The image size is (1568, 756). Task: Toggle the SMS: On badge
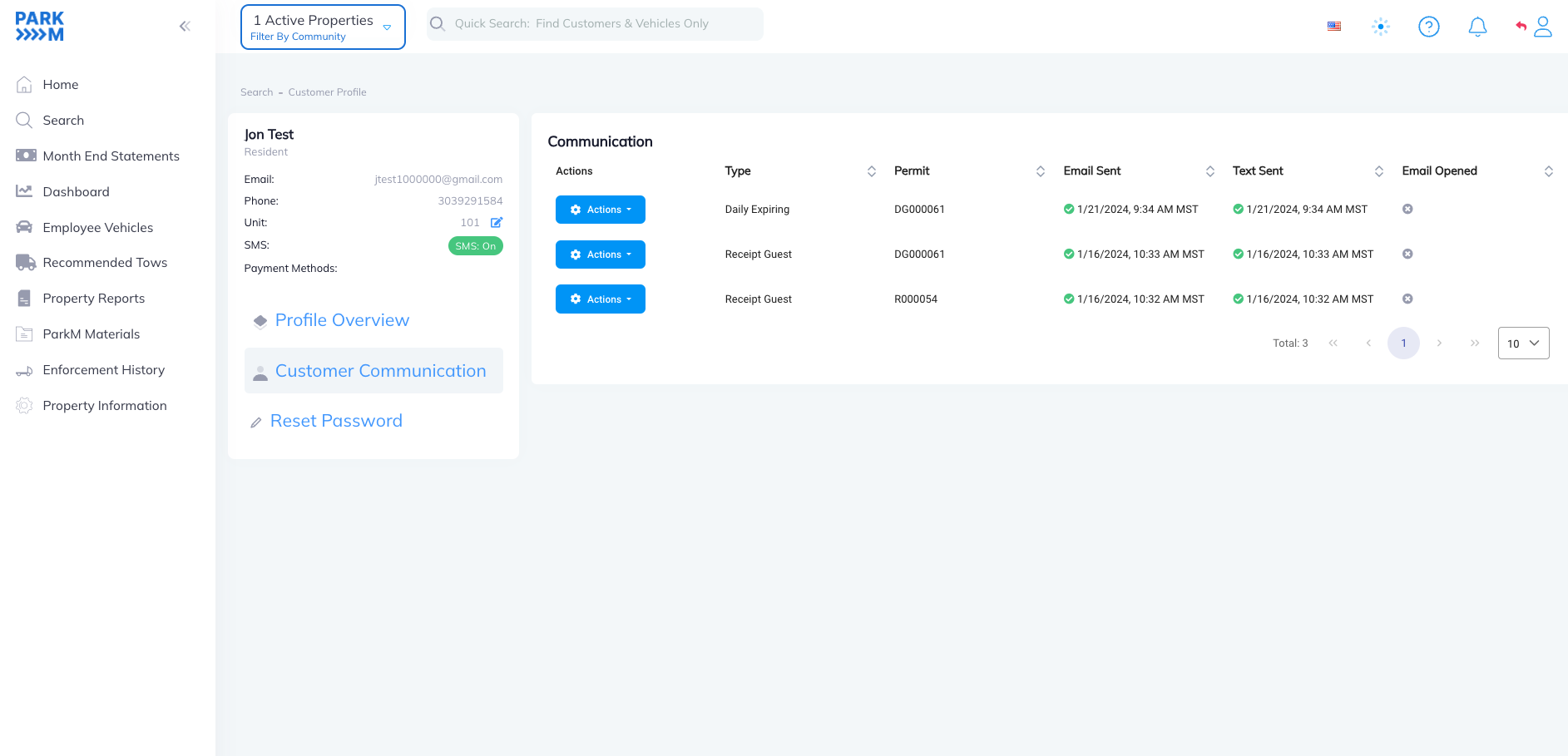[476, 246]
